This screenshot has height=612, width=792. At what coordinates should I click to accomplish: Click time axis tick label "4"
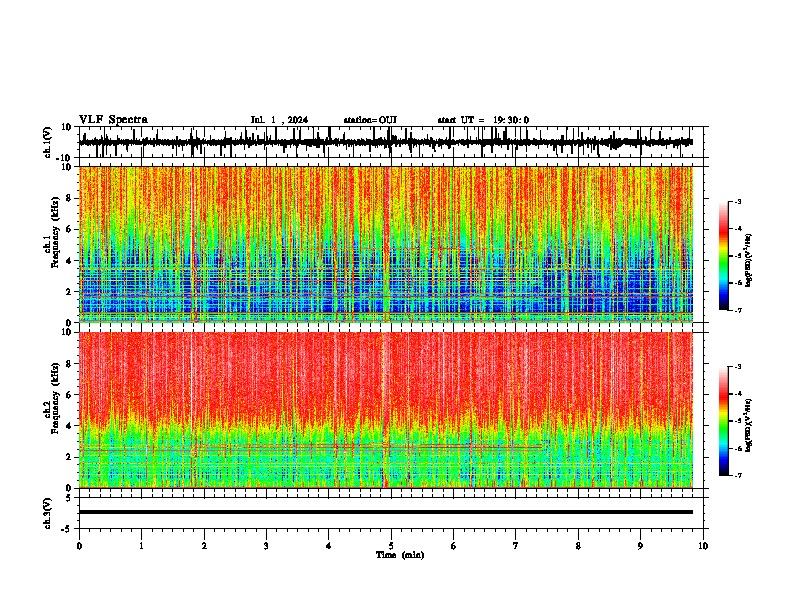pyautogui.click(x=329, y=546)
